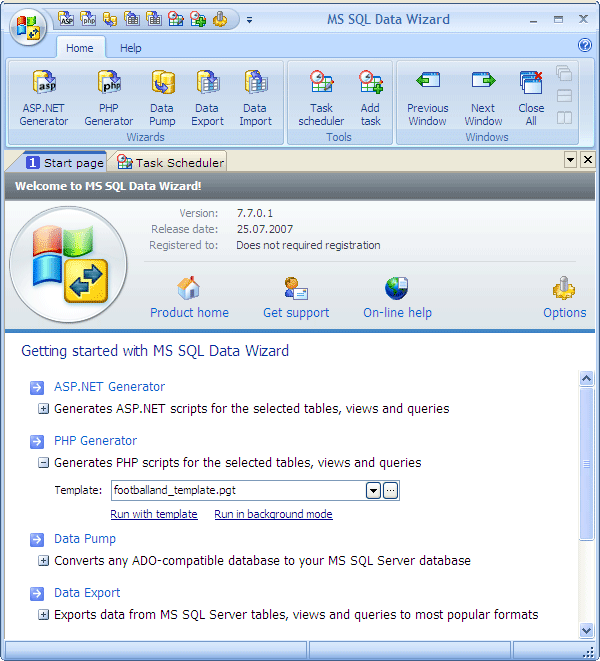Open the document tab list dropdown arrow

(570, 160)
